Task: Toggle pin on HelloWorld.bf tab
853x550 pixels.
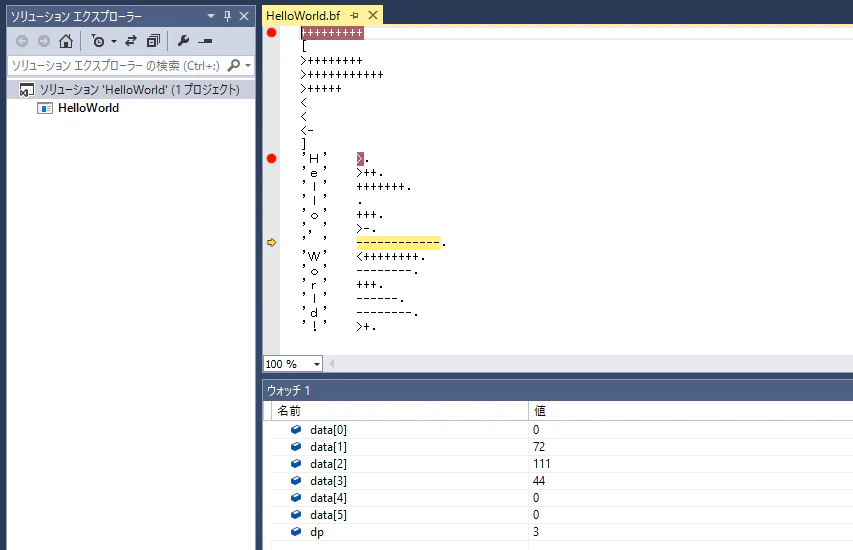Action: click(x=355, y=16)
